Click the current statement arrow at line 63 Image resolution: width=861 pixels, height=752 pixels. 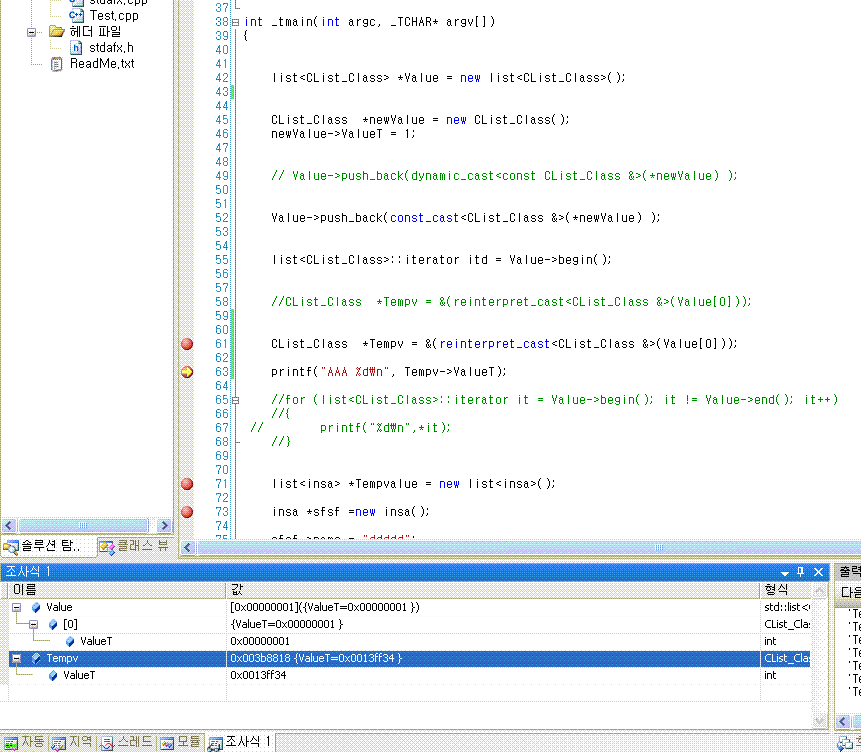click(186, 372)
